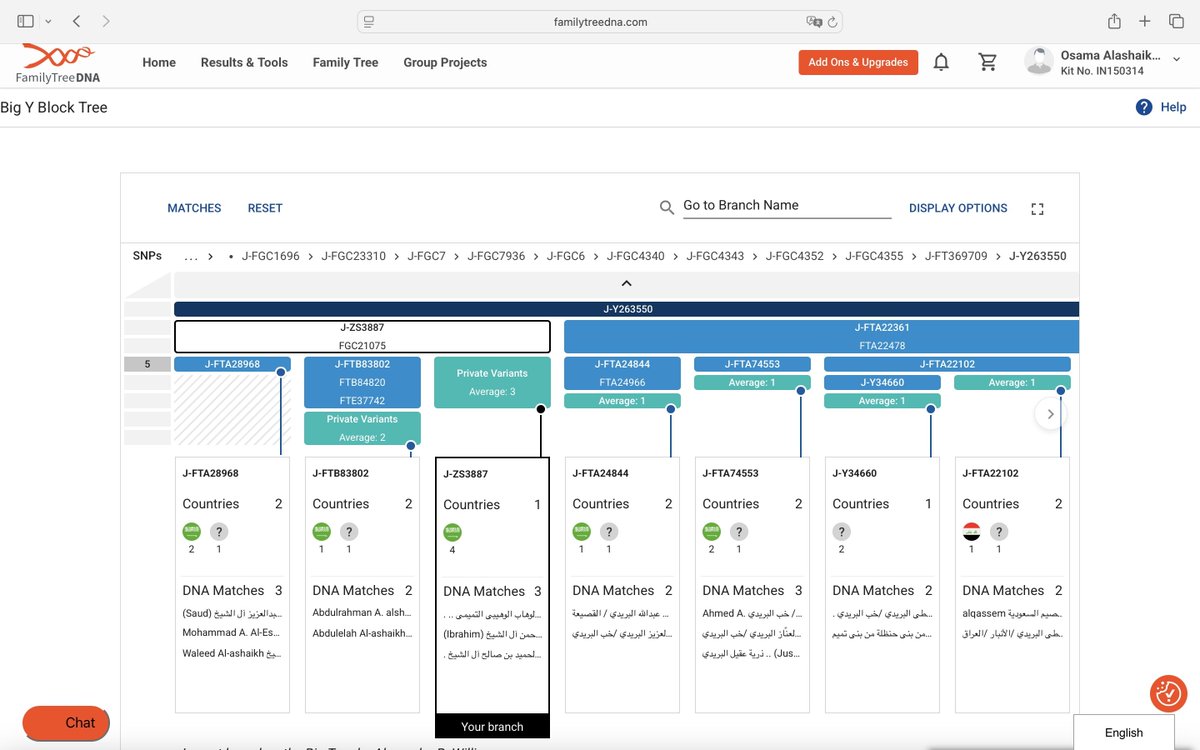Open the Group Projects menu
The height and width of the screenshot is (750, 1200).
[445, 62]
